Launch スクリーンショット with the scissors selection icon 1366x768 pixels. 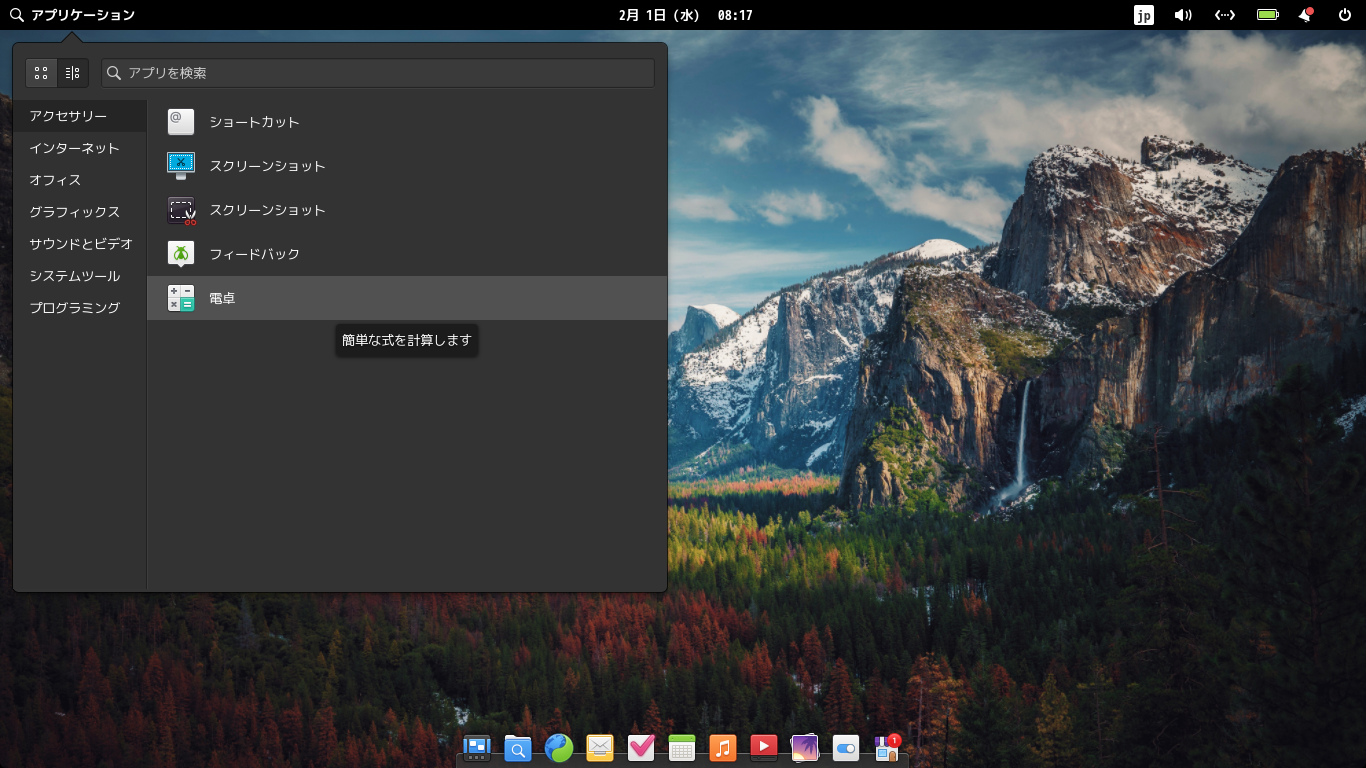(407, 210)
